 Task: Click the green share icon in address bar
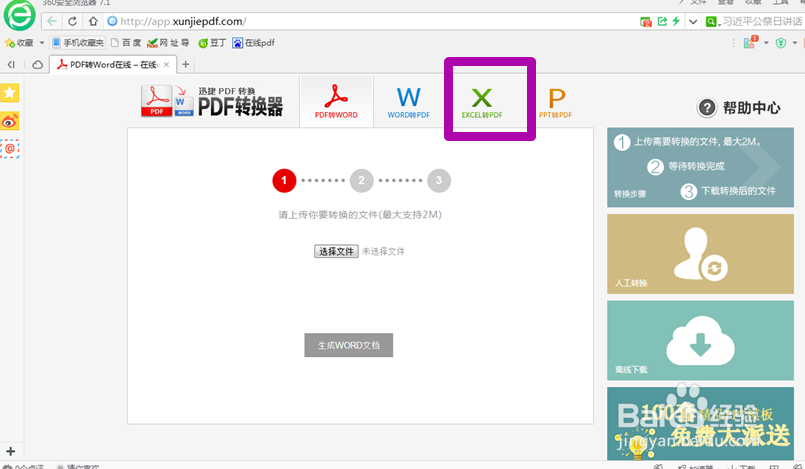[x=662, y=21]
